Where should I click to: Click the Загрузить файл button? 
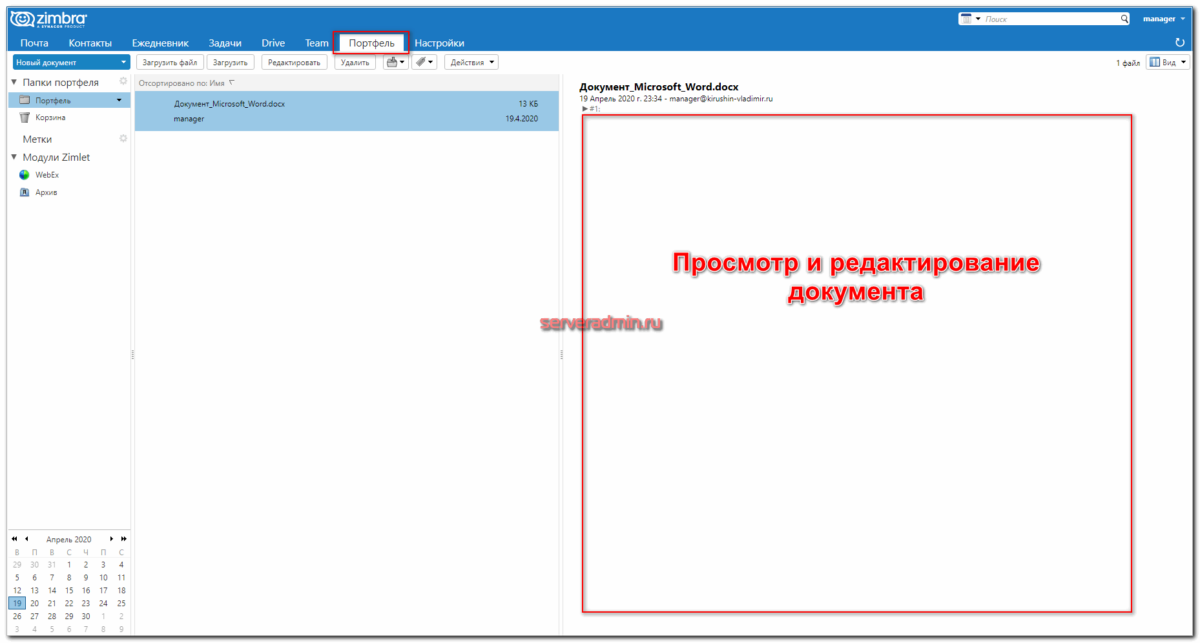tap(170, 62)
